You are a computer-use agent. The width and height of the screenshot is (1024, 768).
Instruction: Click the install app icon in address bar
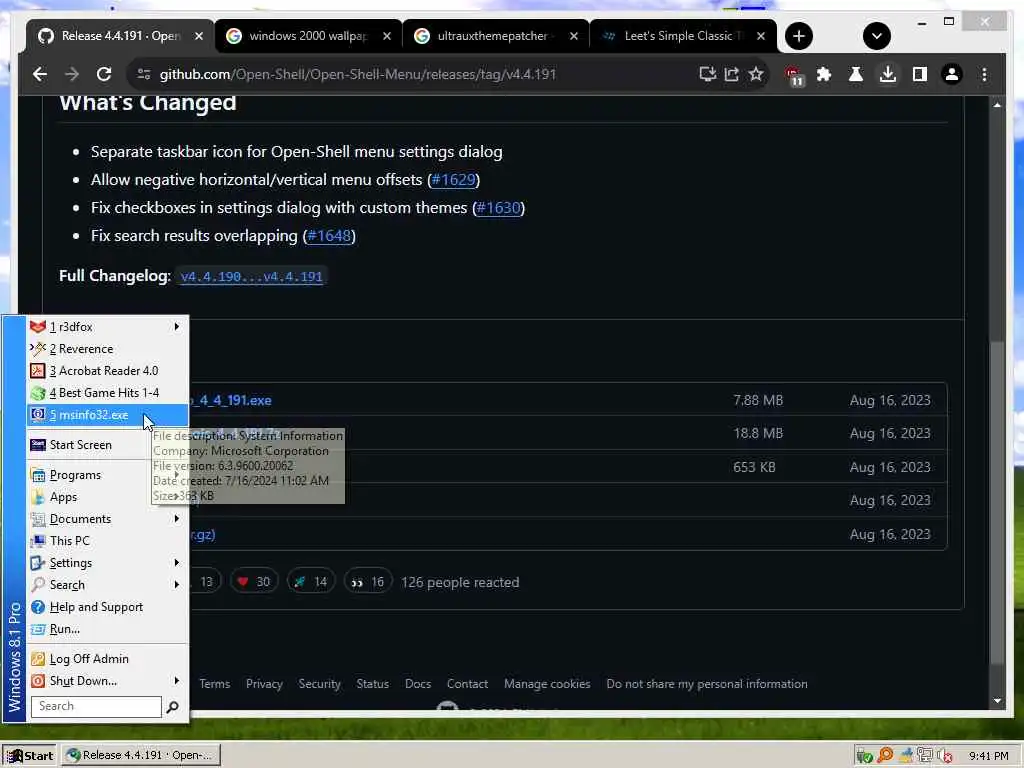click(707, 74)
